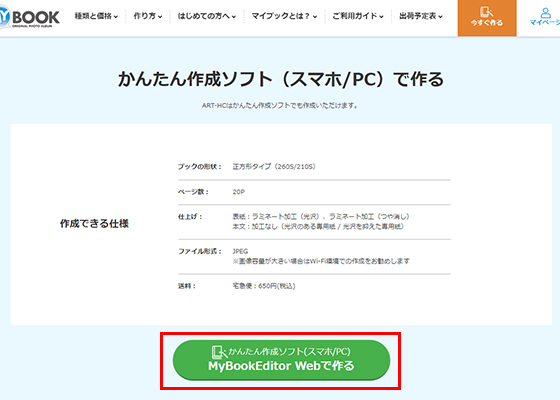Click the page heading かんたん作成ソフト（スマホ/PC）で作る
Screen dimensions: 560x400
point(281,79)
